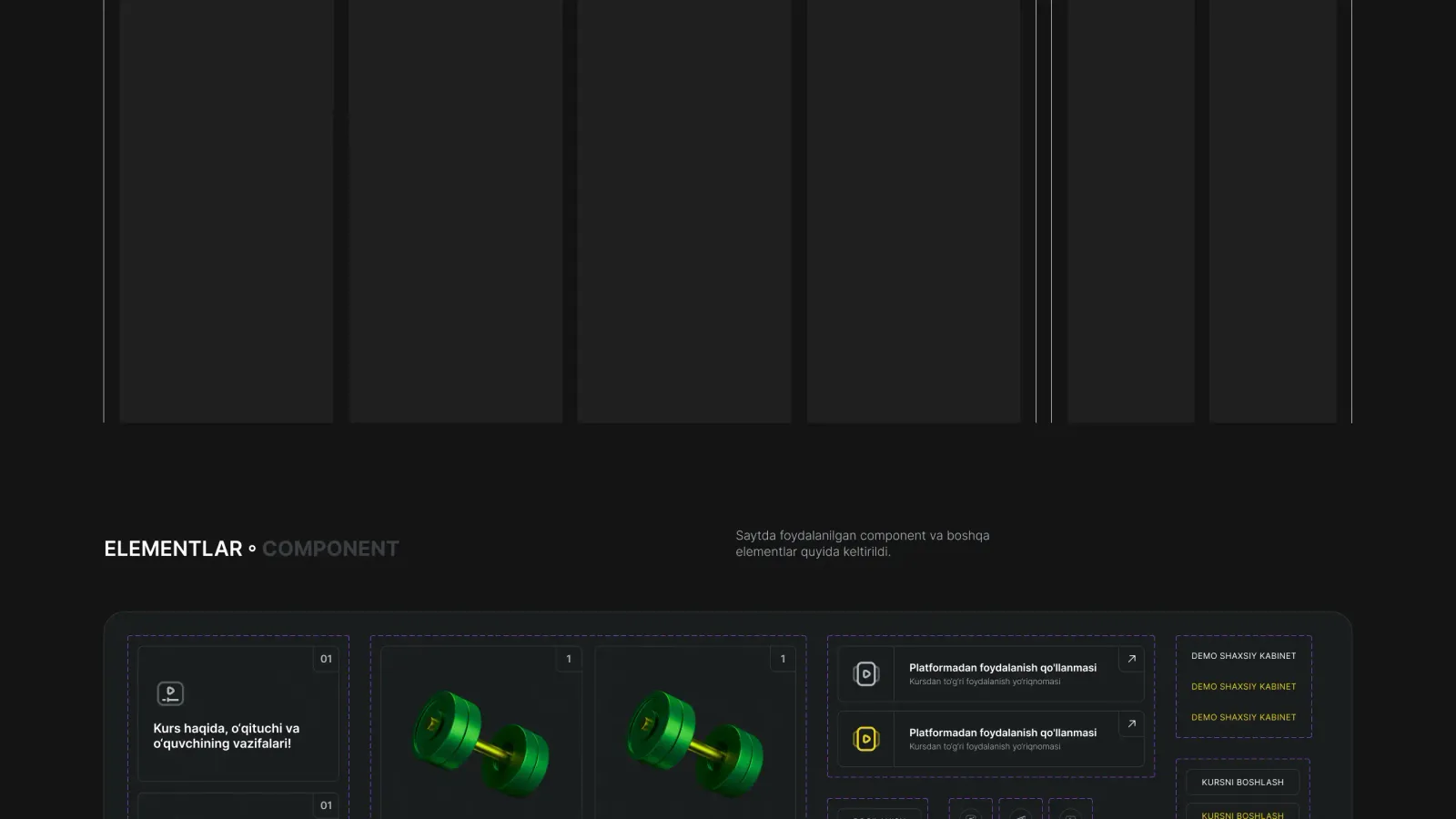Click the 01 badge on Kurs haqida card
Image resolution: width=1456 pixels, height=819 pixels.
click(326, 659)
